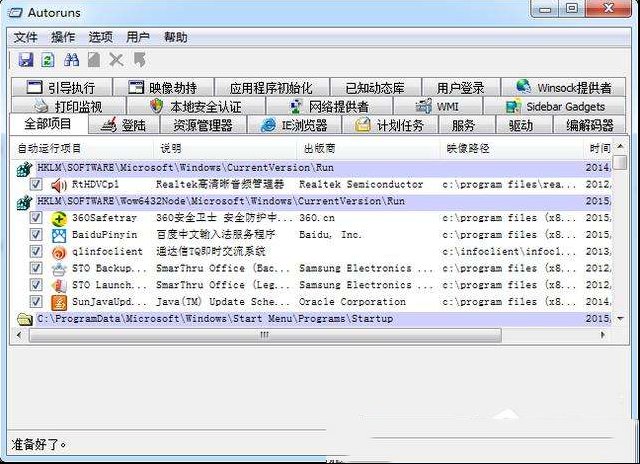Click the RtHDVCpl speaker icon
Viewport: 640px width, 464px height.
point(59,185)
